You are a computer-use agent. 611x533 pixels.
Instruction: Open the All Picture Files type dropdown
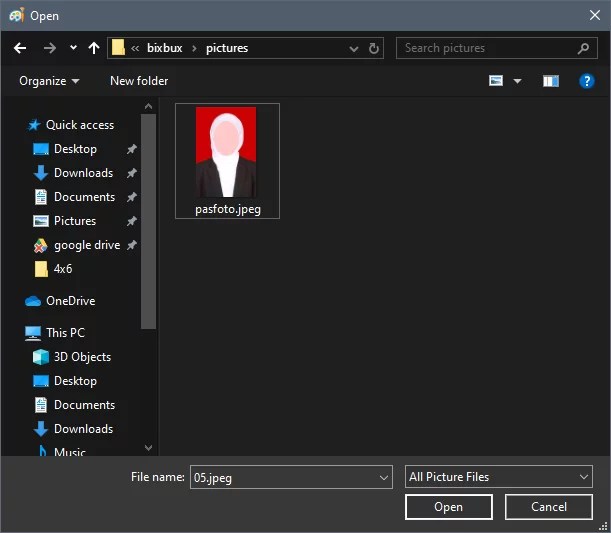[x=499, y=477]
